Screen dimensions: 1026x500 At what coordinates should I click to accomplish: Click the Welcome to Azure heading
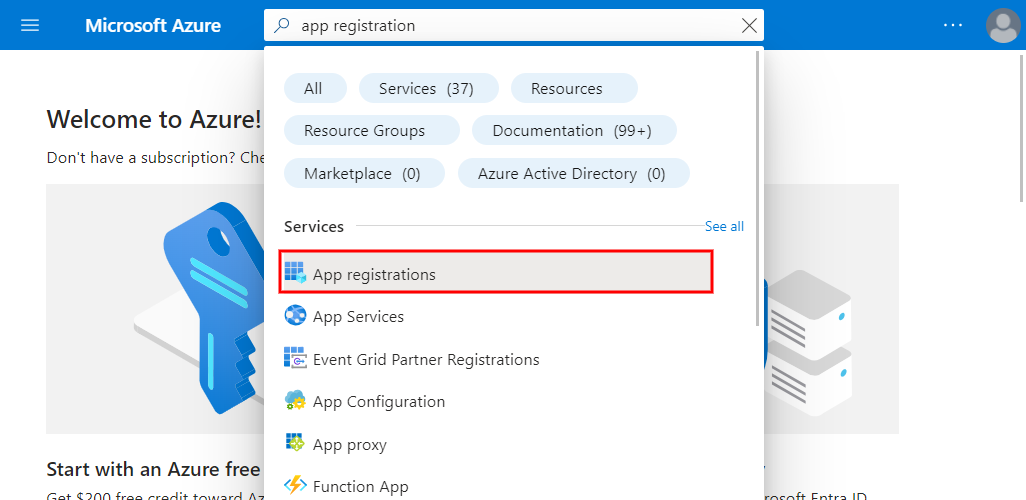tap(154, 120)
